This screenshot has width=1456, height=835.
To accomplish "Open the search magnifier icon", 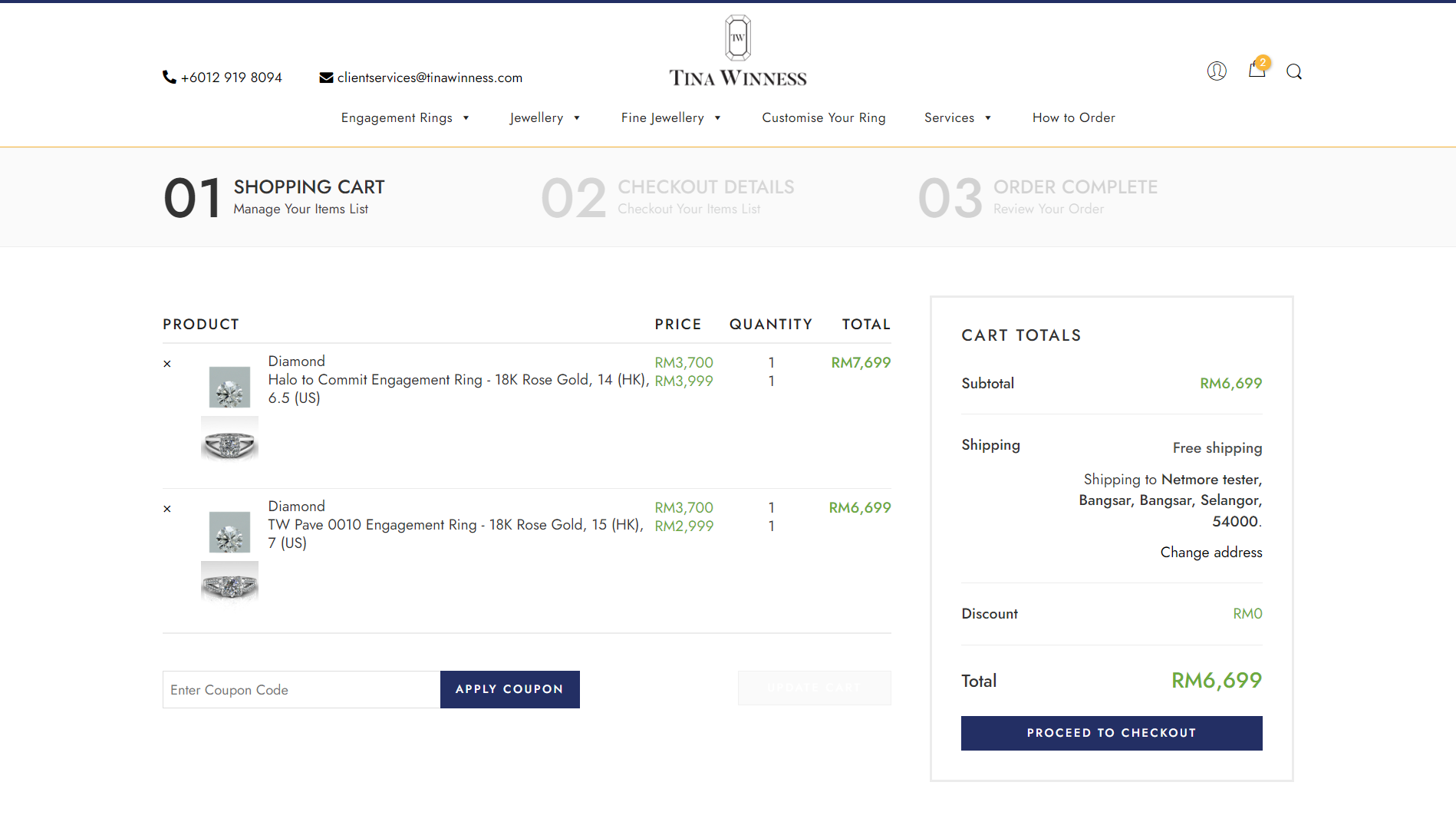I will [1294, 71].
